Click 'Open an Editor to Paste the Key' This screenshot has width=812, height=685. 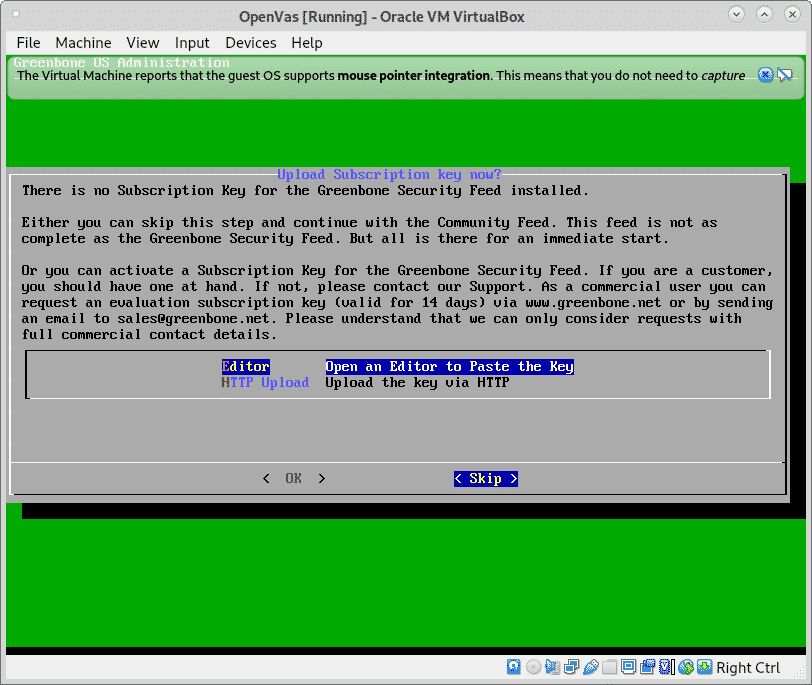450,367
